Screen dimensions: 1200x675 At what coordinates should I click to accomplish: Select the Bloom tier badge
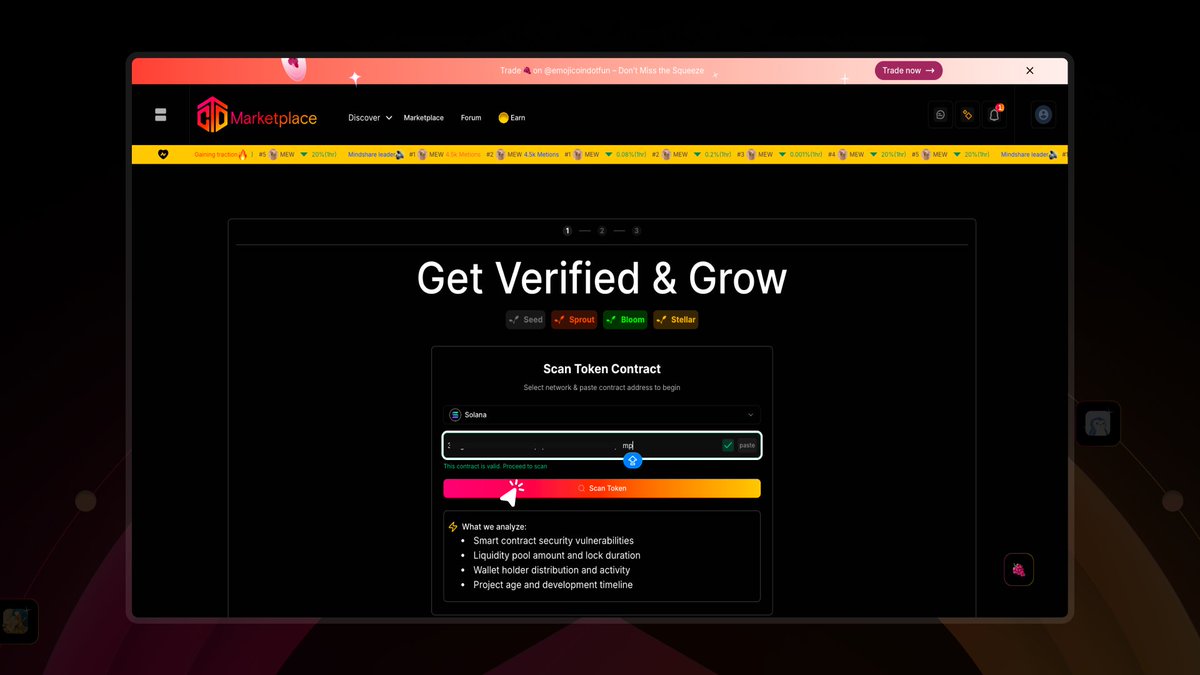(625, 320)
